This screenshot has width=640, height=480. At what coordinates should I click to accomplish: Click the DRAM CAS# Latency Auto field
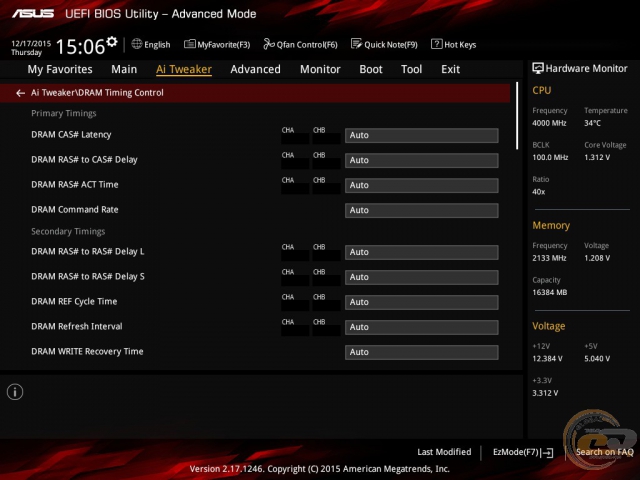pos(422,136)
